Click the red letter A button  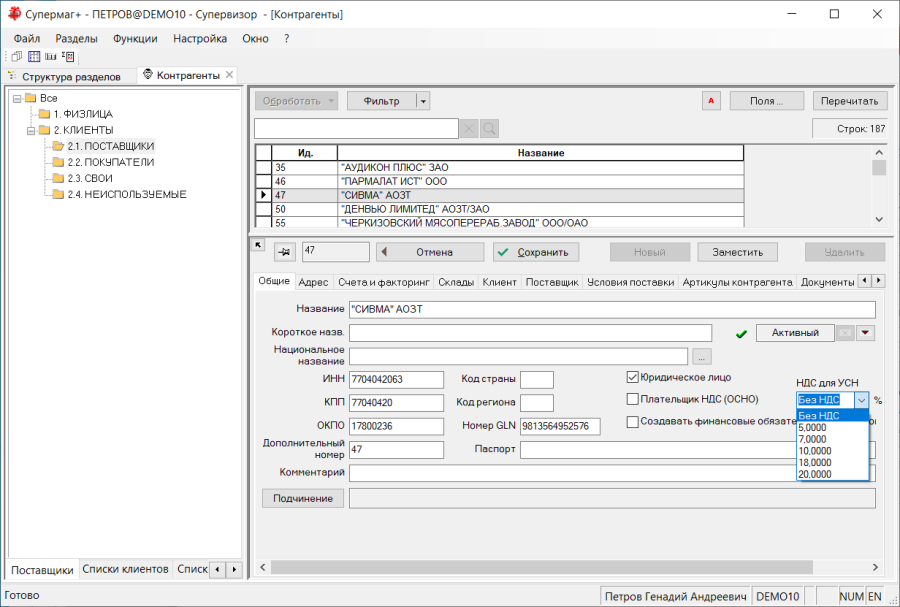pyautogui.click(x=711, y=101)
